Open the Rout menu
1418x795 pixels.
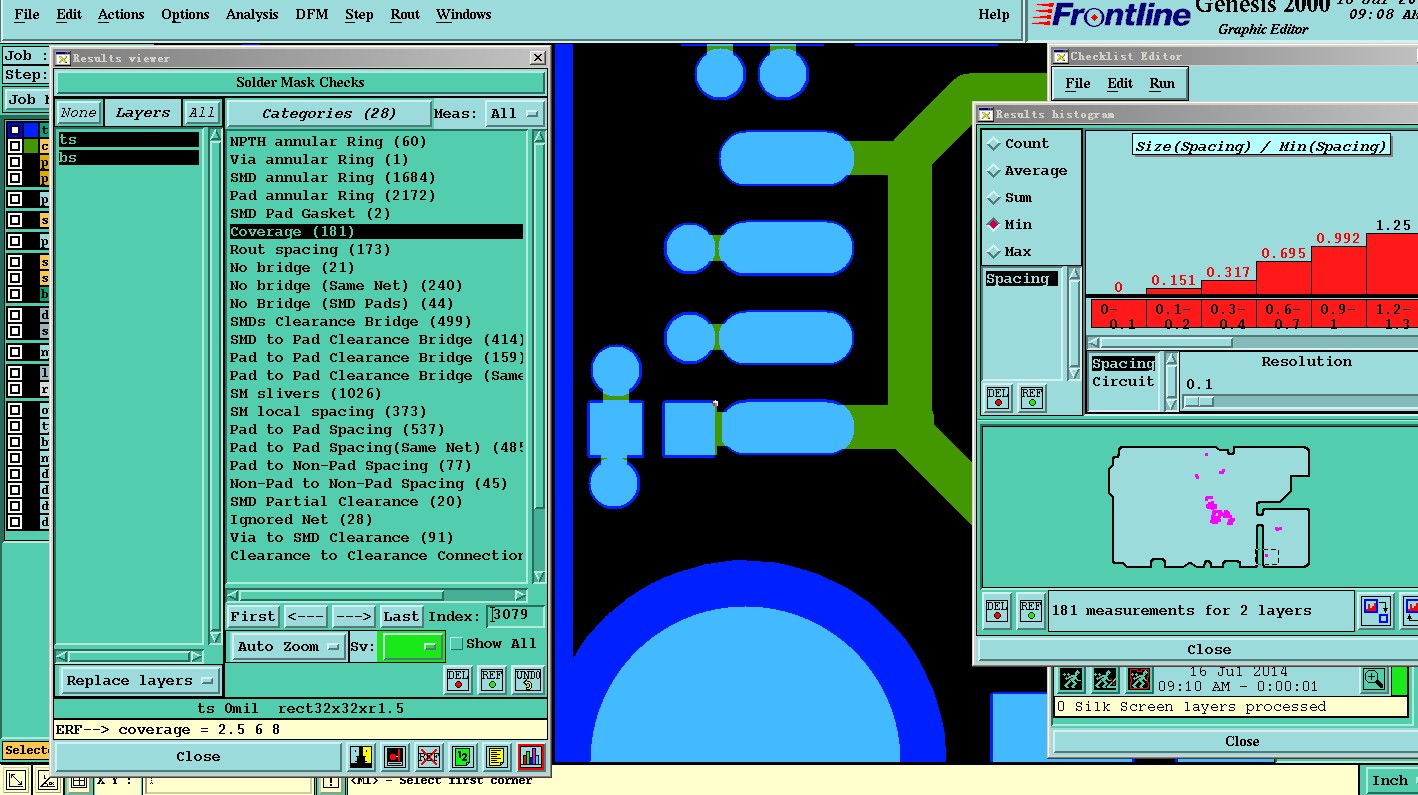pos(405,14)
